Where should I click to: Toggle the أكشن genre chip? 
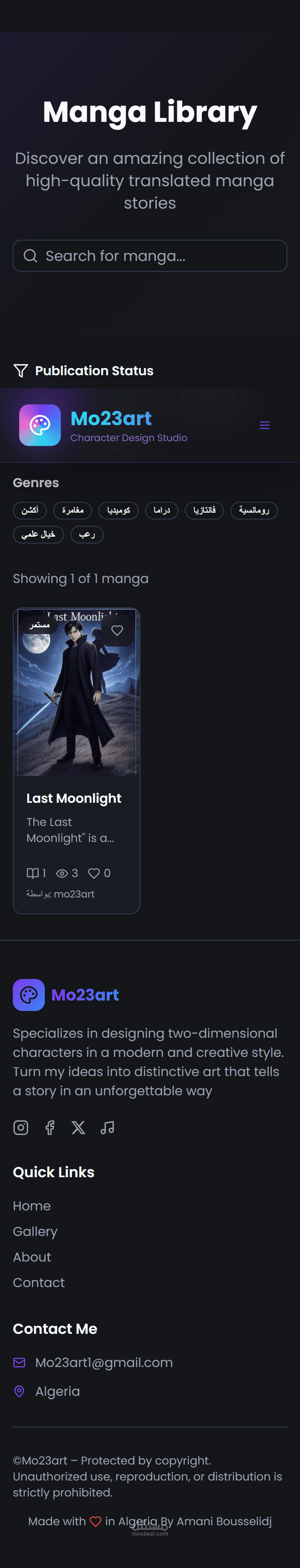click(x=30, y=510)
